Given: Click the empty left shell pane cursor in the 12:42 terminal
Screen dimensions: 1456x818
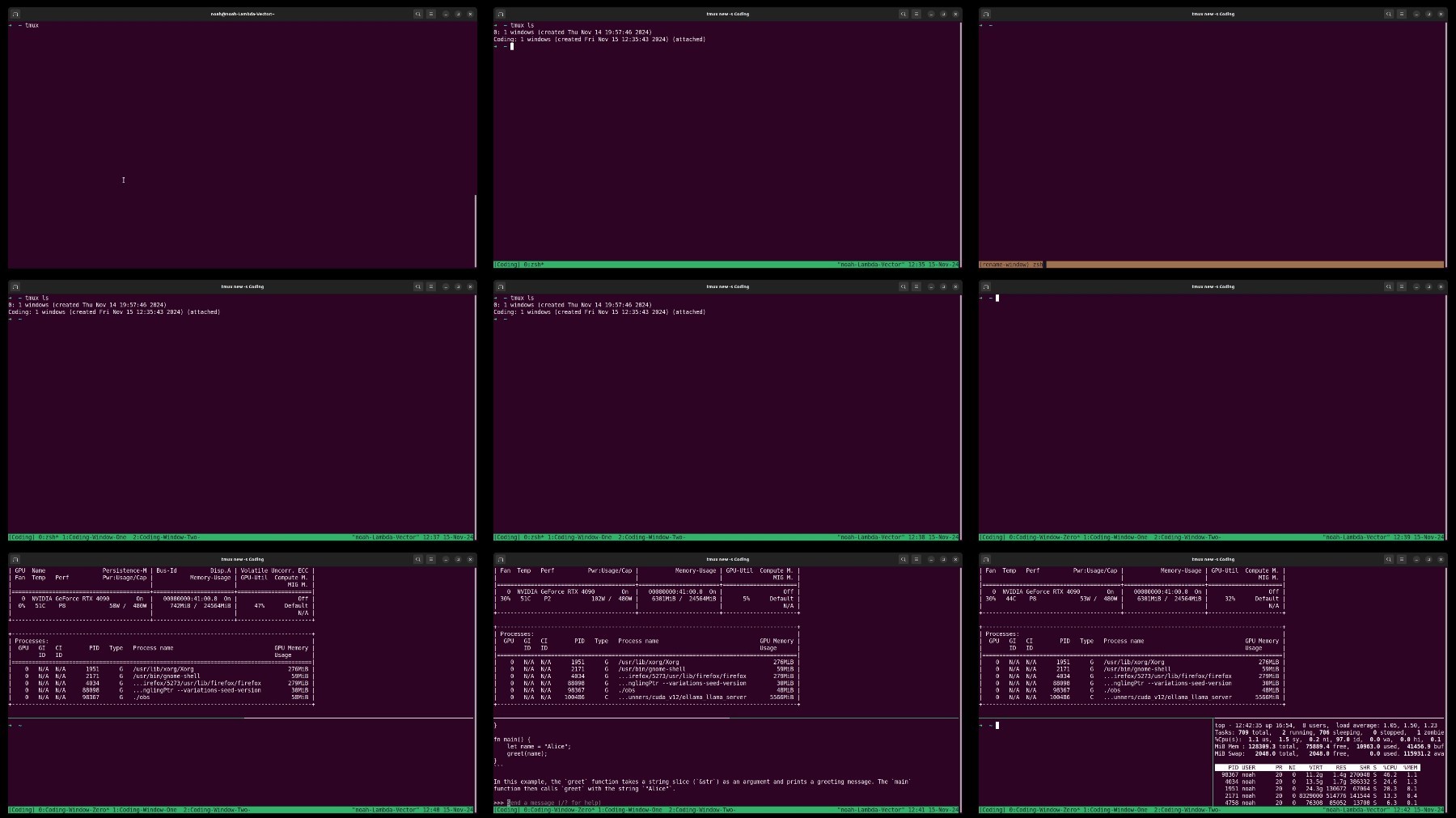Looking at the screenshot, I should click(997, 725).
